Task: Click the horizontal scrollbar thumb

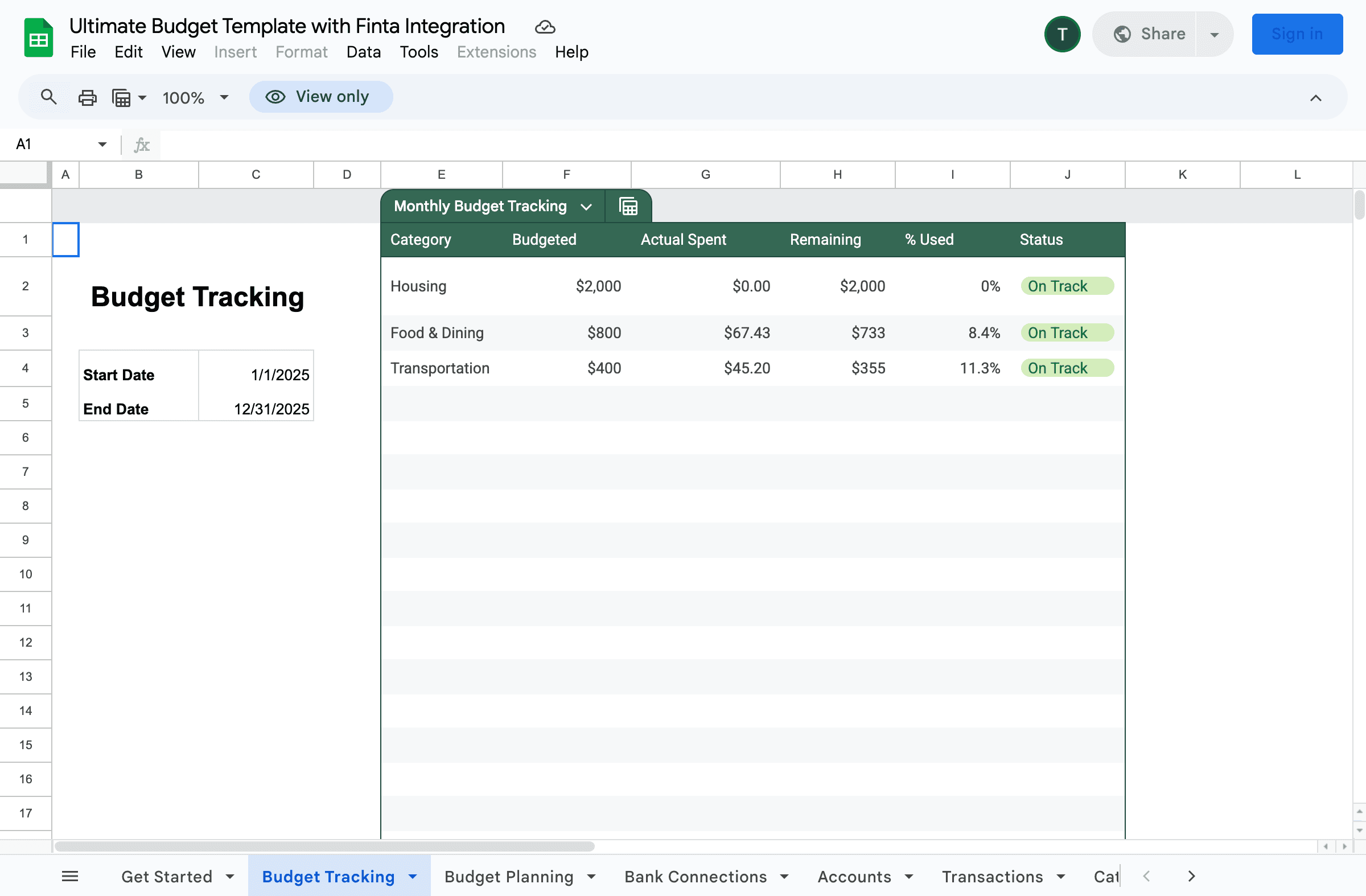Action: pos(324,846)
